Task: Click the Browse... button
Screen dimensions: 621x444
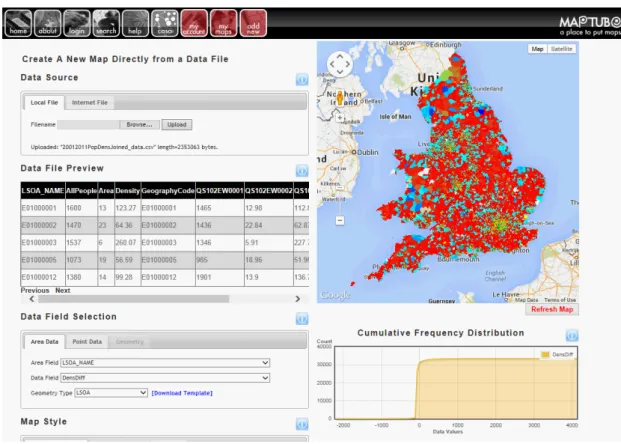Action: coord(139,124)
